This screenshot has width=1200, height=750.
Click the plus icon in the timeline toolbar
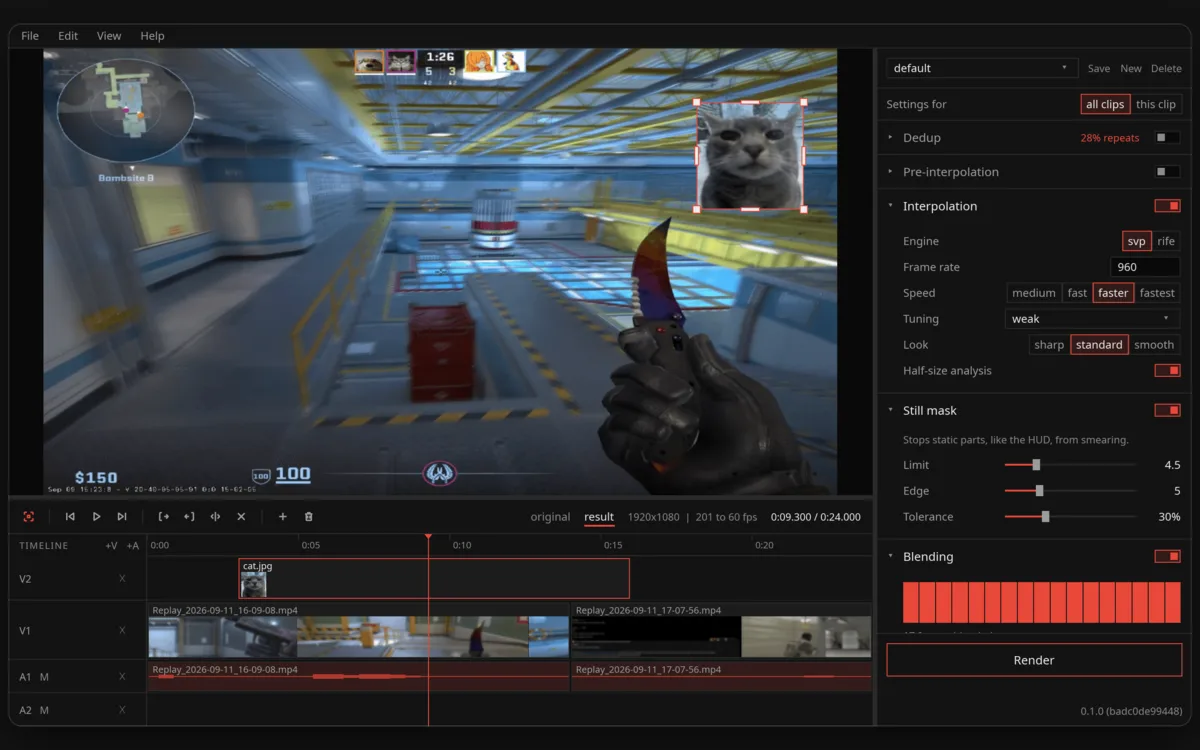(283, 517)
